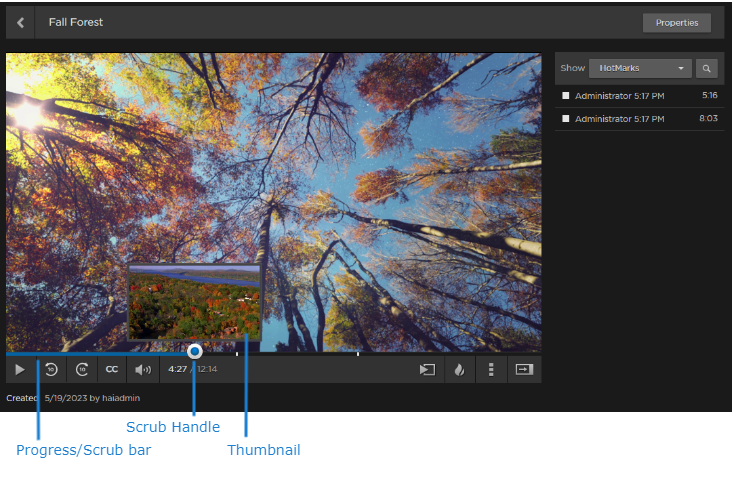751x478 pixels.
Task: Click the flag-on-screen icon in player controls
Action: coord(427,369)
